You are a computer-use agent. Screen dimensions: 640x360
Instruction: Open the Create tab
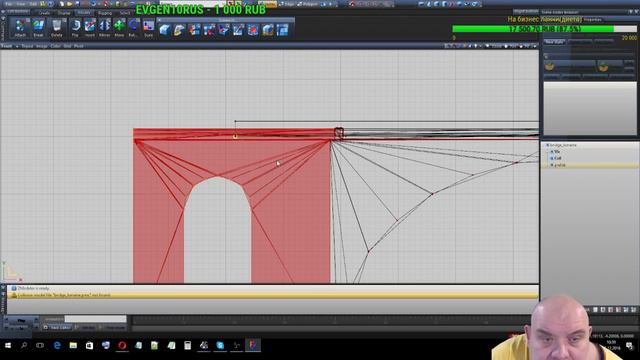pyautogui.click(x=44, y=13)
